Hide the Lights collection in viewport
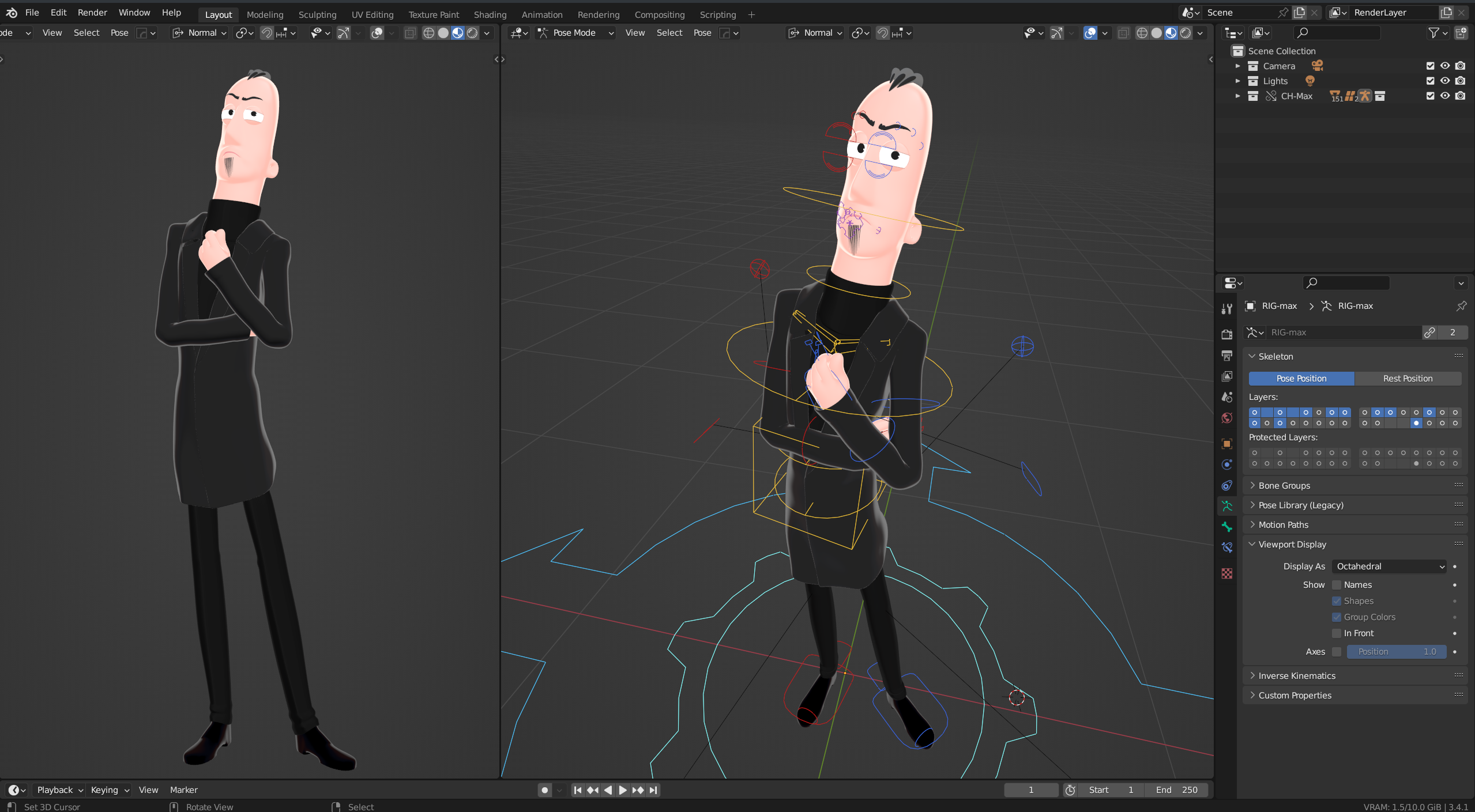Screen dimensions: 1475x812 point(1445,81)
